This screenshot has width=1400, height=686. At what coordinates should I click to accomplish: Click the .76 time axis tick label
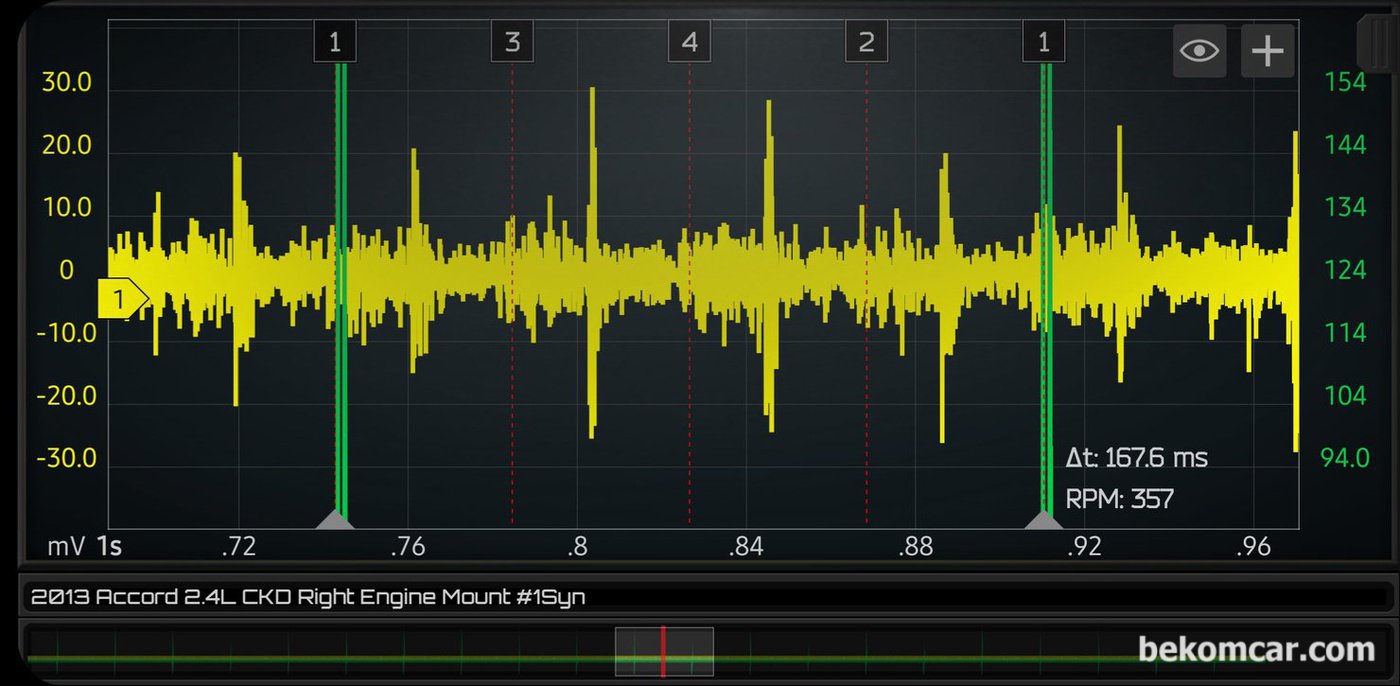pos(407,547)
